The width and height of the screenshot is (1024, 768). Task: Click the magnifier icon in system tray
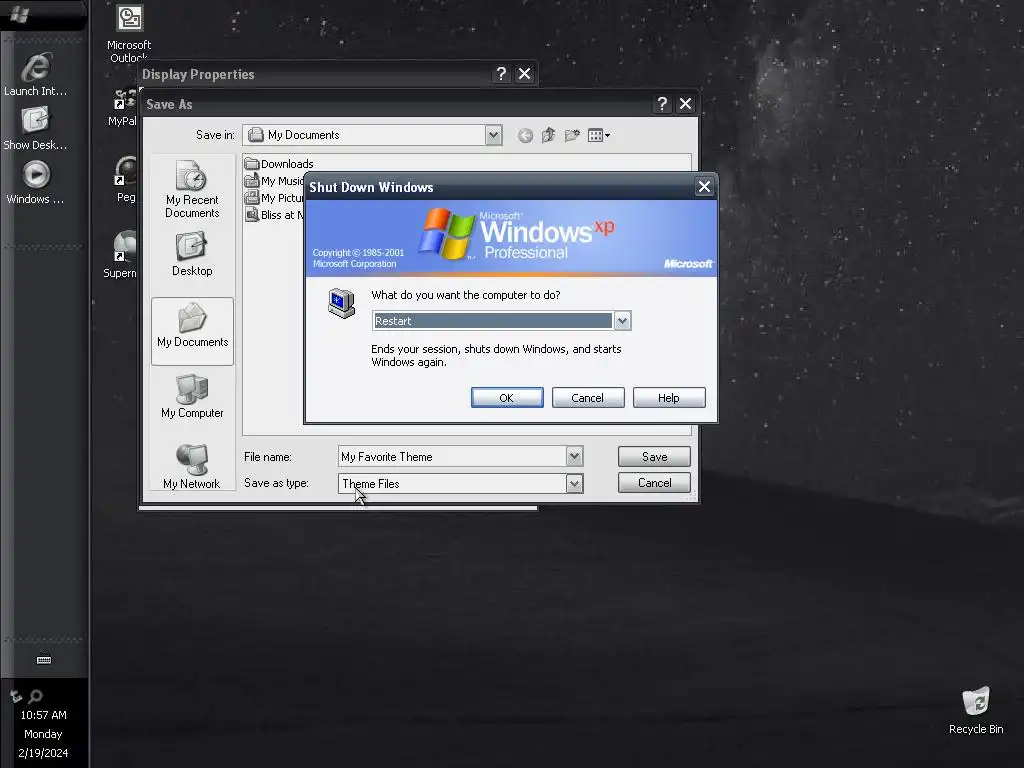(35, 697)
